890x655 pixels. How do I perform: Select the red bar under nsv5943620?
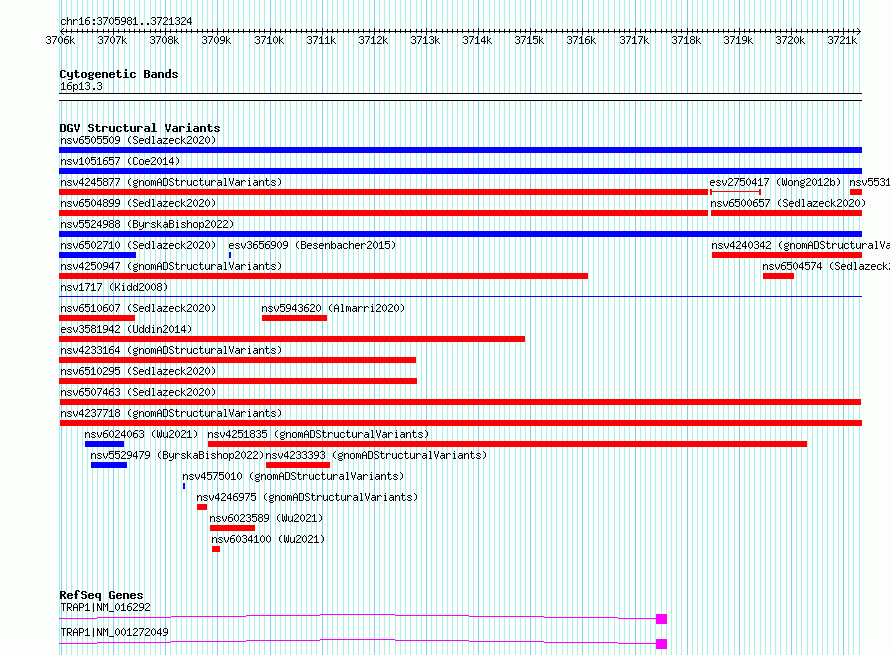(294, 318)
